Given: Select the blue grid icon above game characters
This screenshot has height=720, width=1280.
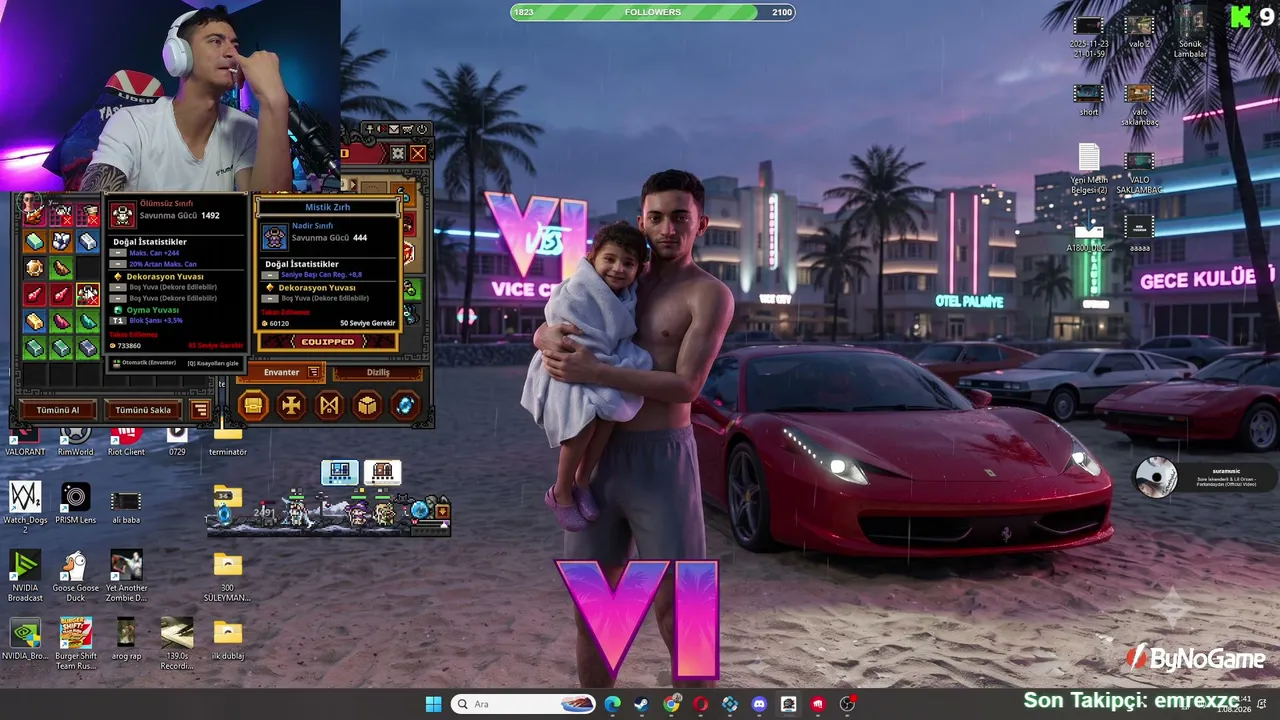Looking at the screenshot, I should coord(340,472).
